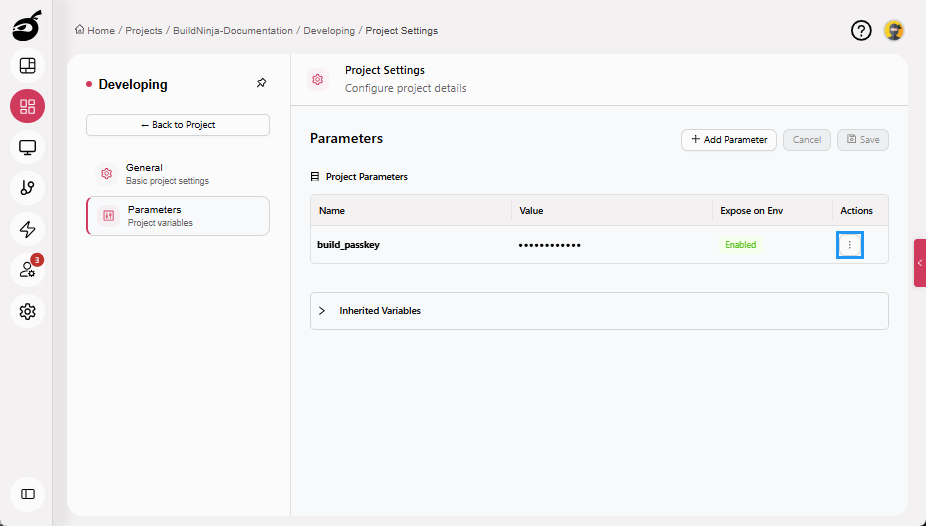
Task: Click the Configure project details subtitle
Action: coord(406,88)
